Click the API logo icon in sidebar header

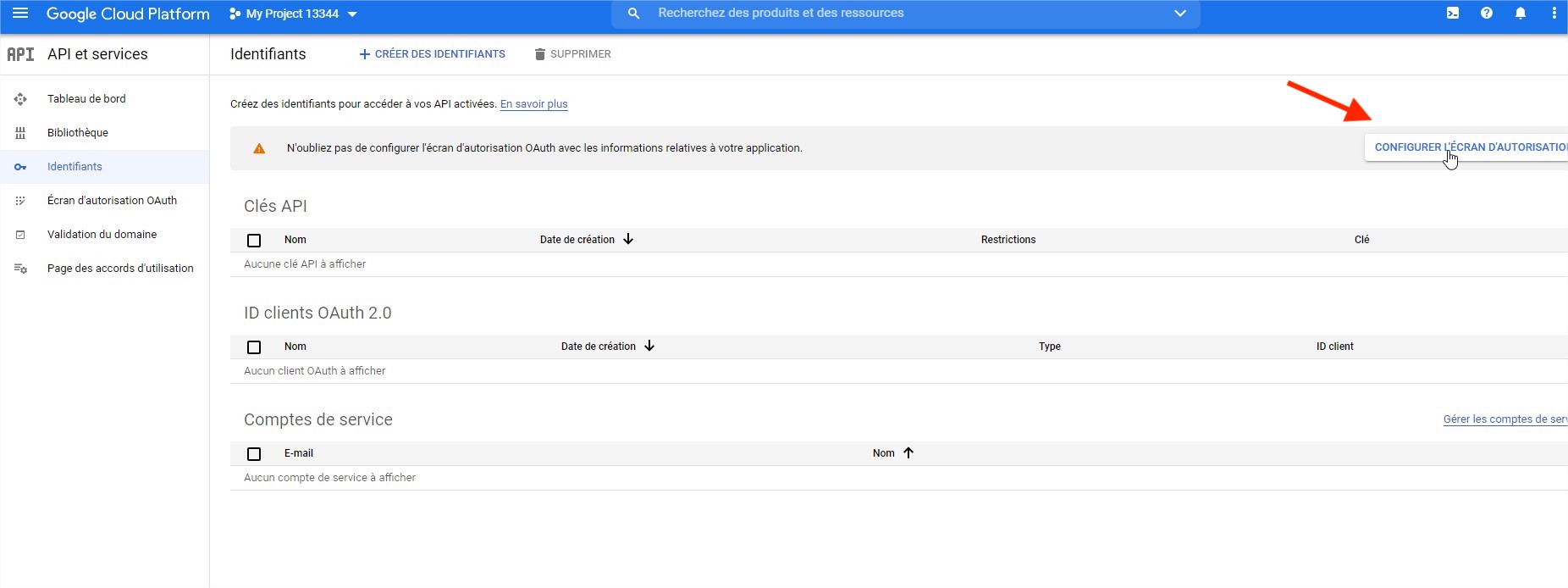click(x=20, y=54)
